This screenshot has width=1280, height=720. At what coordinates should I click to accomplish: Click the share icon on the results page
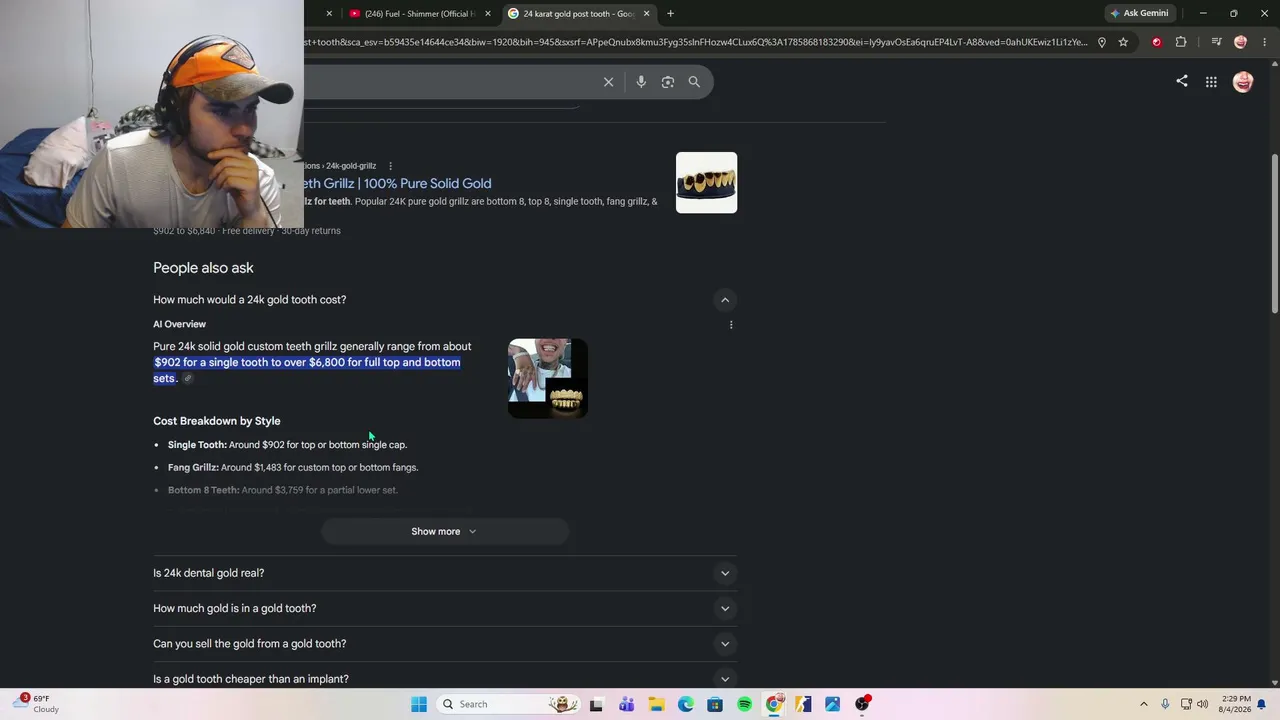coord(1182,81)
